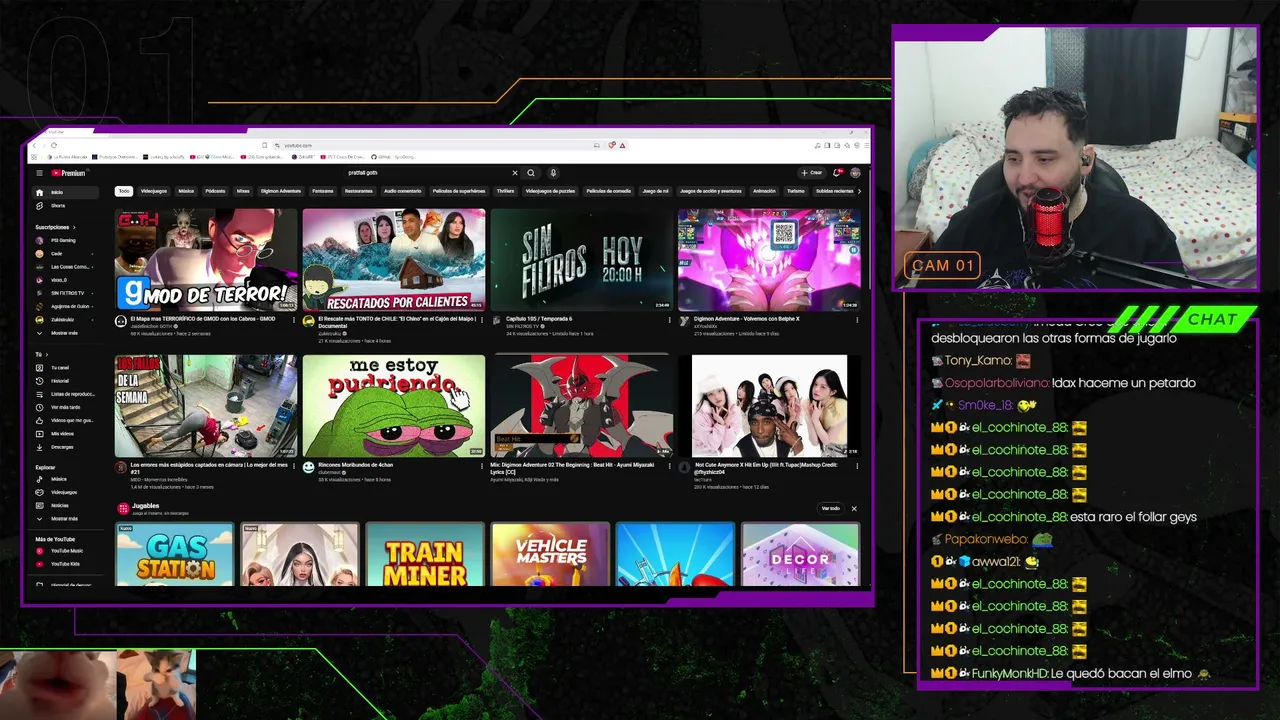Viewport: 1280px width, 720px height.
Task: Open options for Rincones Moribundos de 4chan video
Action: pyautogui.click(x=482, y=466)
